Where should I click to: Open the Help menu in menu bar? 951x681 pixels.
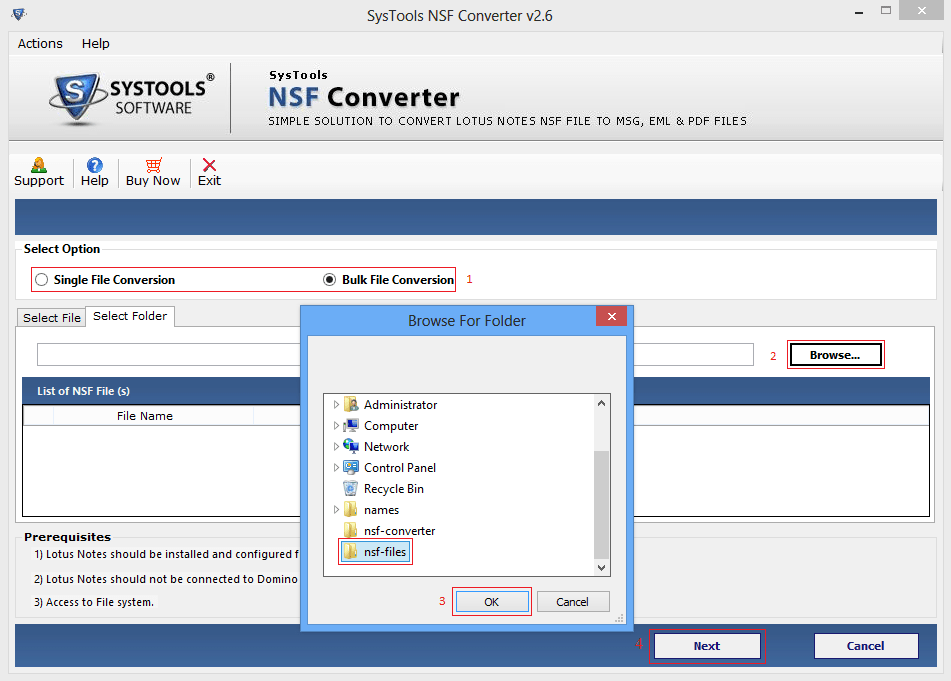pos(96,44)
